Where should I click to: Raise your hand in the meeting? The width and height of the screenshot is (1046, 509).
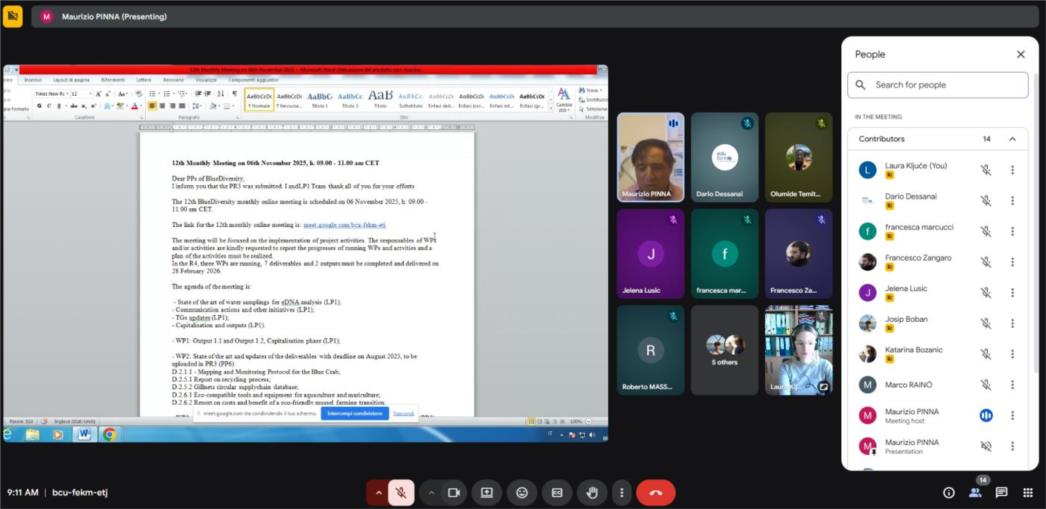click(x=592, y=492)
